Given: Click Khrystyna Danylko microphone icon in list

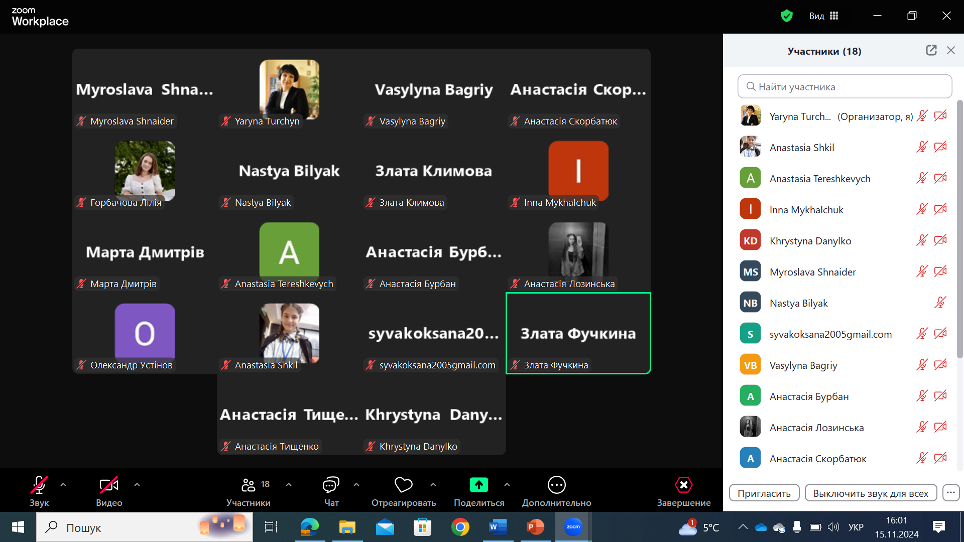Looking at the screenshot, I should [922, 240].
